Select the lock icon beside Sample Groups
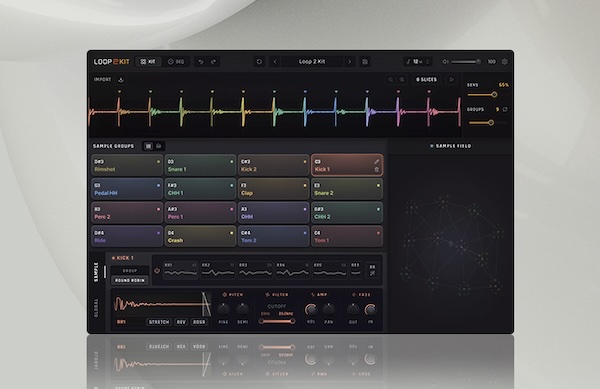This screenshot has height=389, width=600. point(158,146)
